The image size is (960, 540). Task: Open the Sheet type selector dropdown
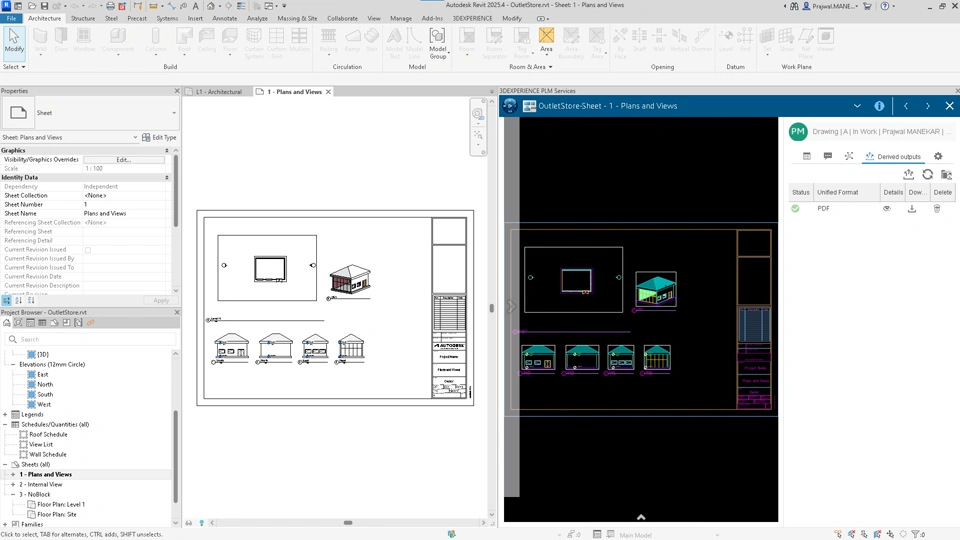point(174,113)
